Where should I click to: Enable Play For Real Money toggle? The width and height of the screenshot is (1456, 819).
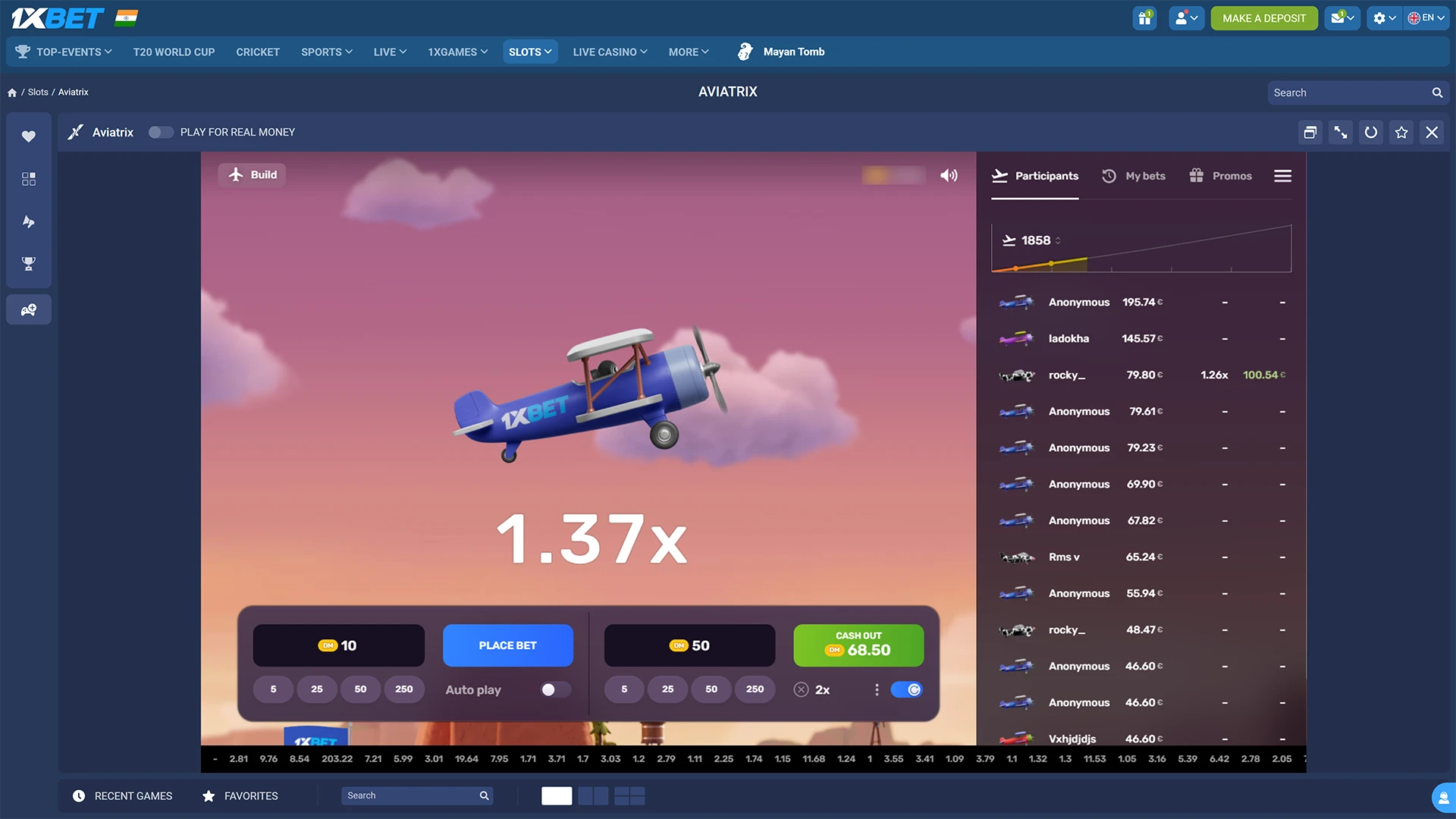coord(161,132)
